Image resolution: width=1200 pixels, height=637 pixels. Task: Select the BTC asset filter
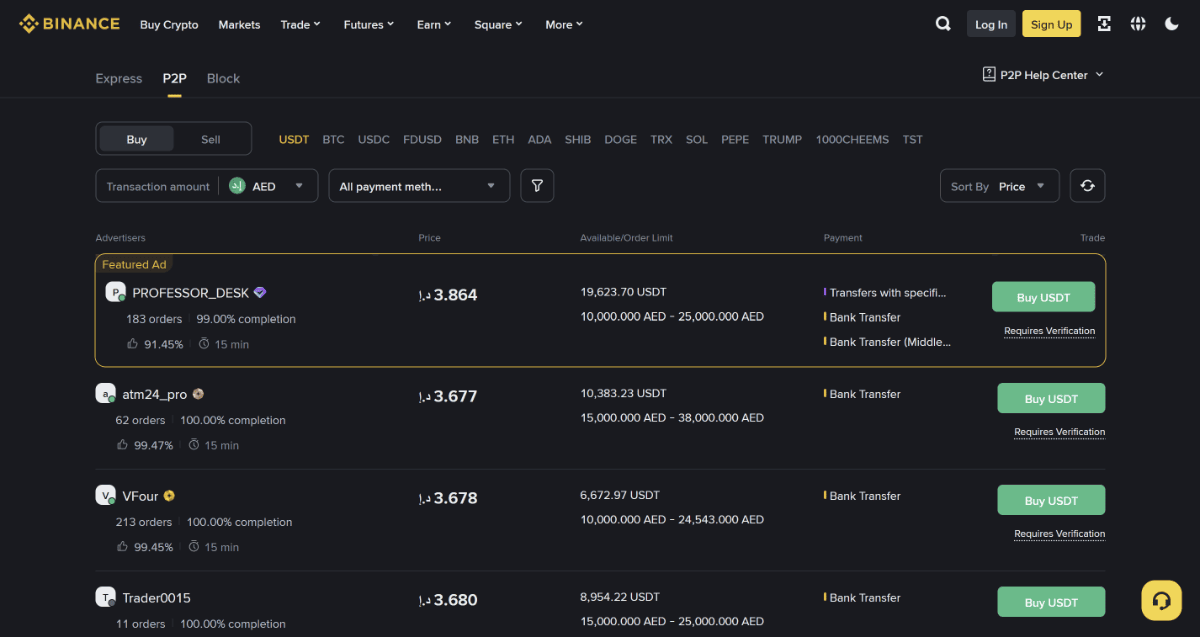coord(333,139)
